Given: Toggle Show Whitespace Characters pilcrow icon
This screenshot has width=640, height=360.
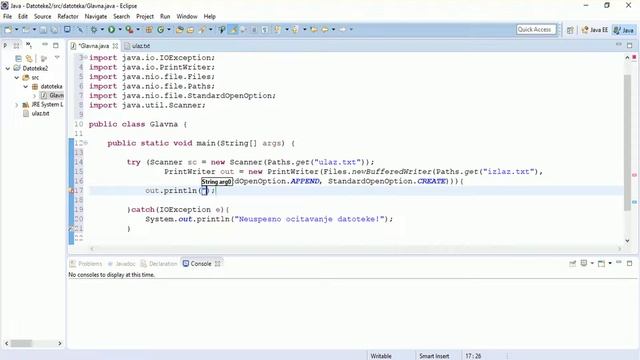Looking at the screenshot, I should pyautogui.click(x=264, y=29).
